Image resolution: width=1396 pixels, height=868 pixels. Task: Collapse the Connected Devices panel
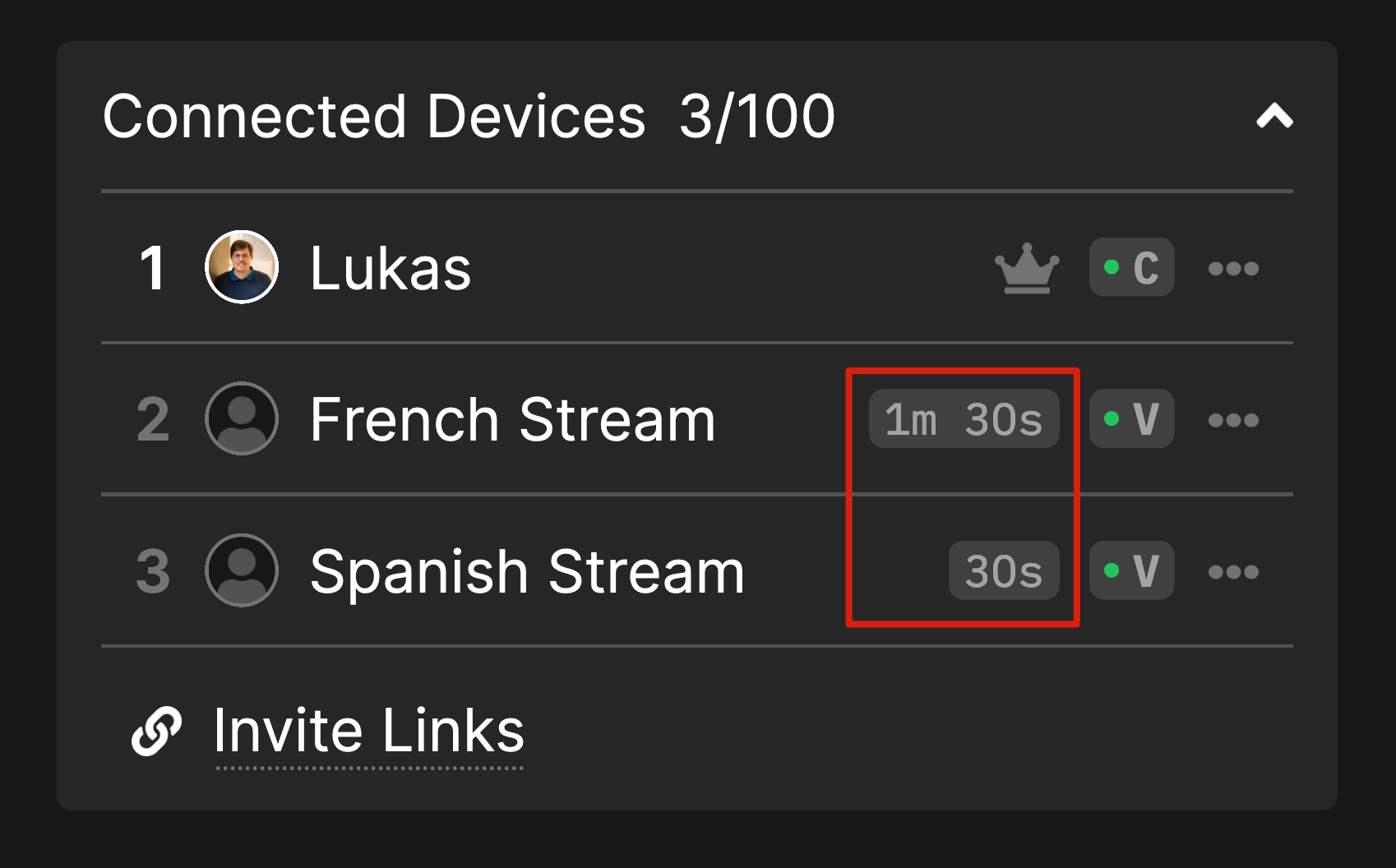tap(1275, 116)
